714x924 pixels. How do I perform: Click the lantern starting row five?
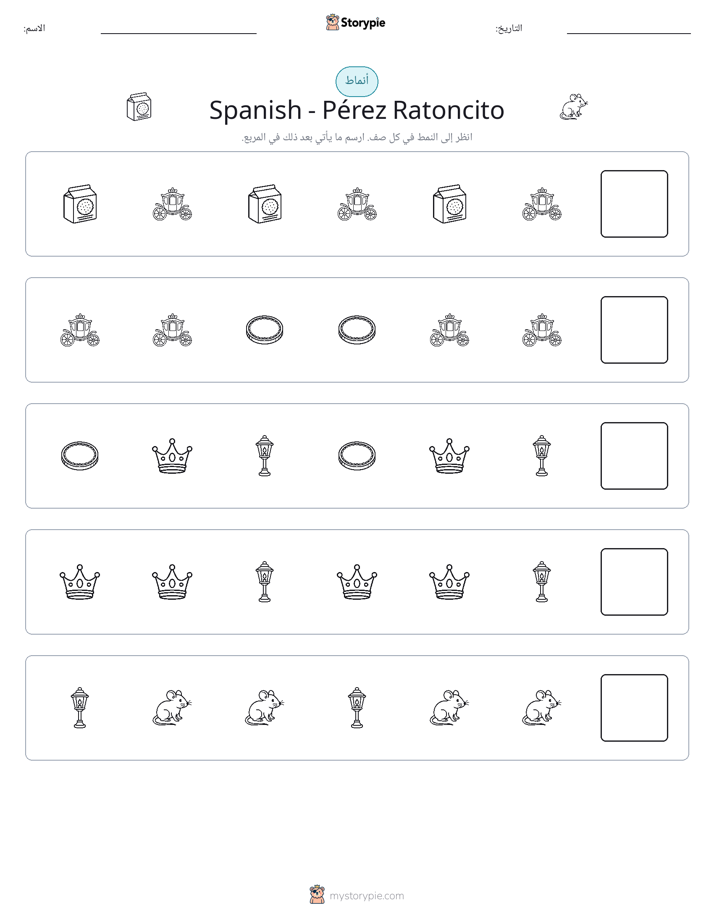tap(80, 708)
